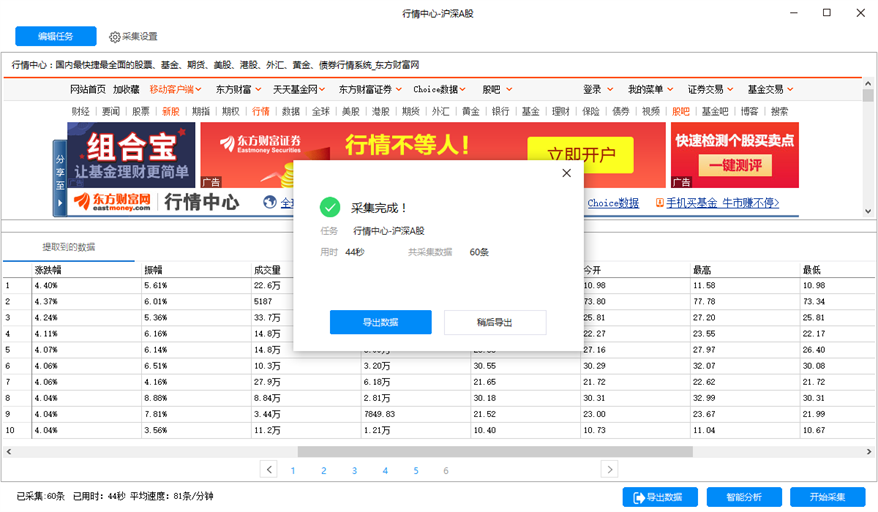878x512 pixels.
Task: Click the globe icon beside 行情中心
Action: click(x=270, y=202)
